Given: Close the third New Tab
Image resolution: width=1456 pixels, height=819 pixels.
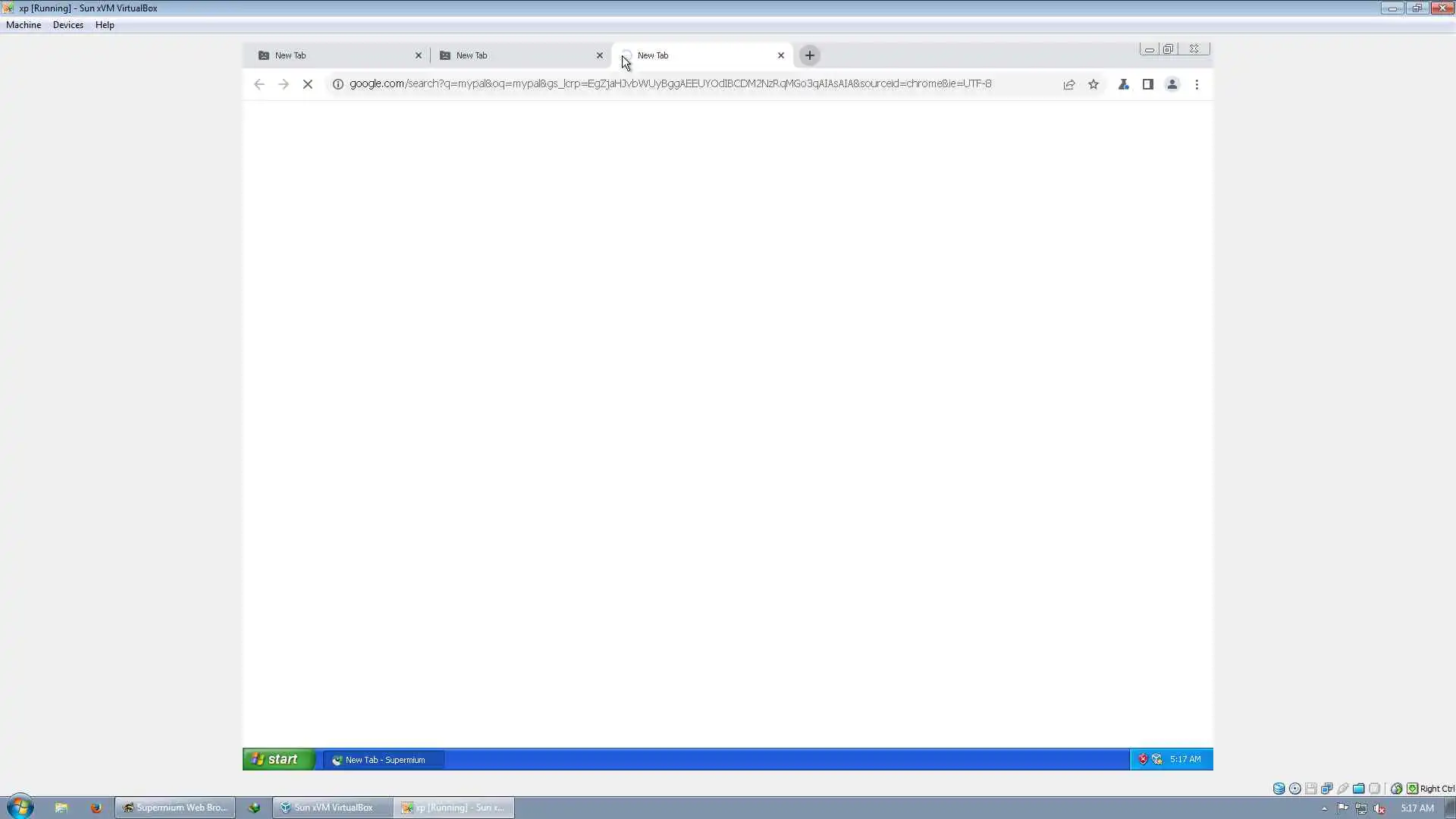Looking at the screenshot, I should (x=781, y=55).
